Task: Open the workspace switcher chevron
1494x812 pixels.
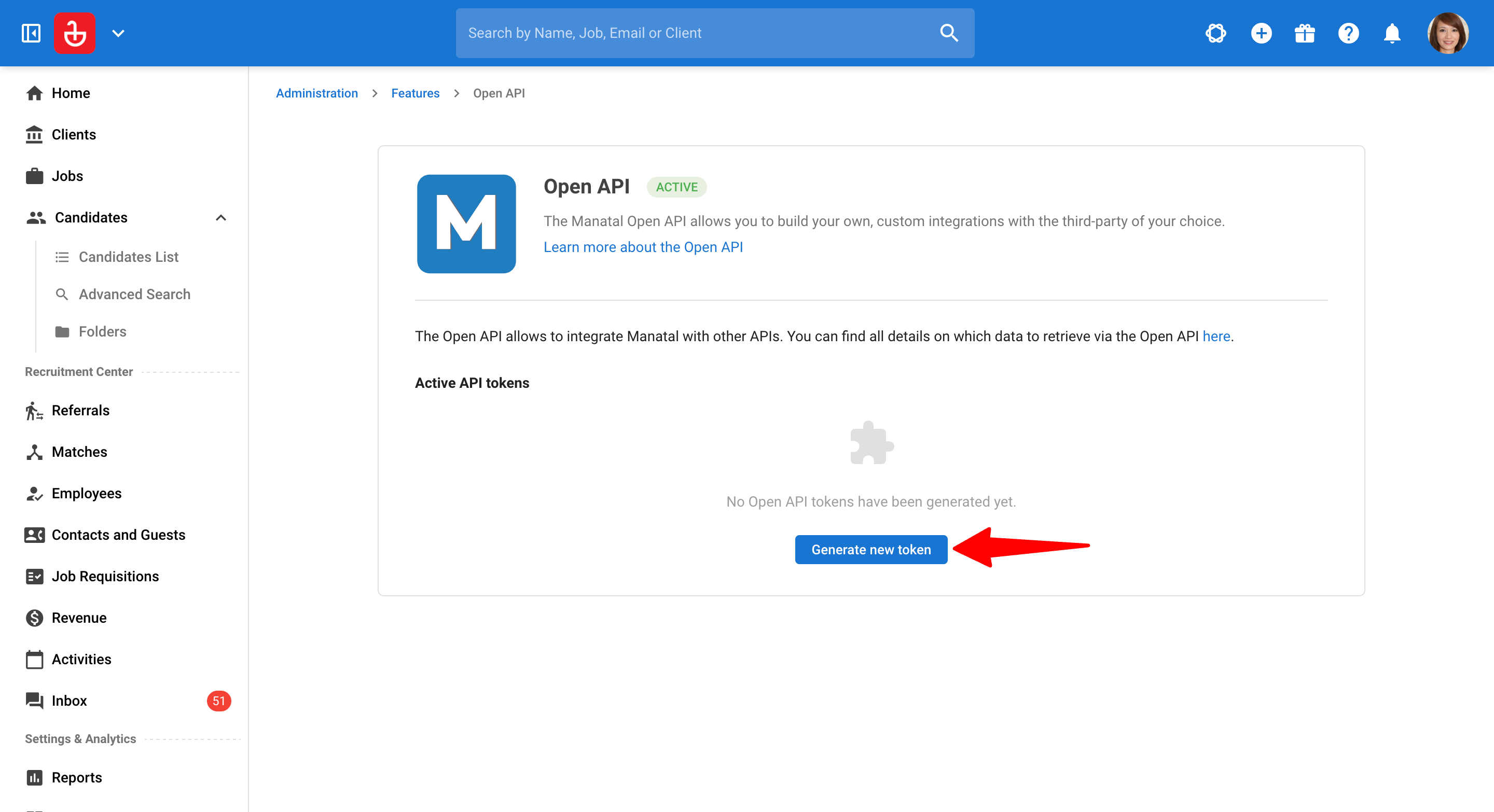Action: click(118, 34)
